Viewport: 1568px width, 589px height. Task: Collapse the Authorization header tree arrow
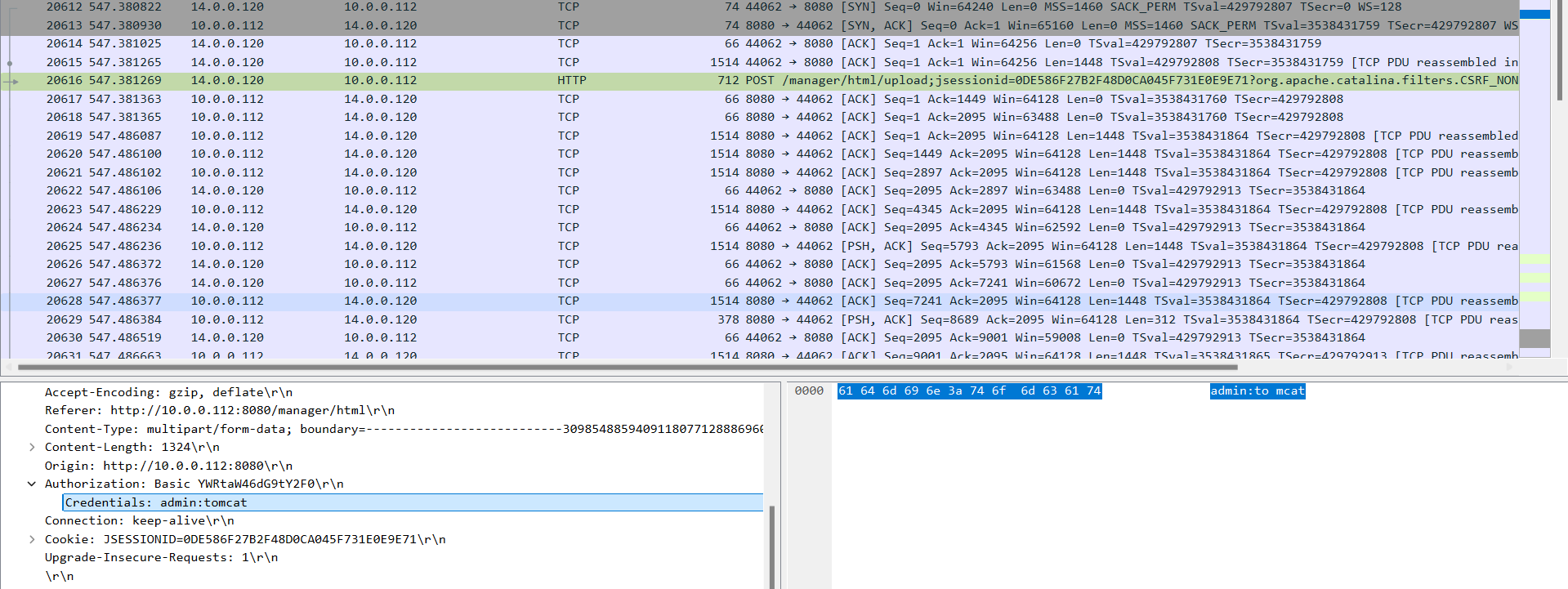point(32,484)
